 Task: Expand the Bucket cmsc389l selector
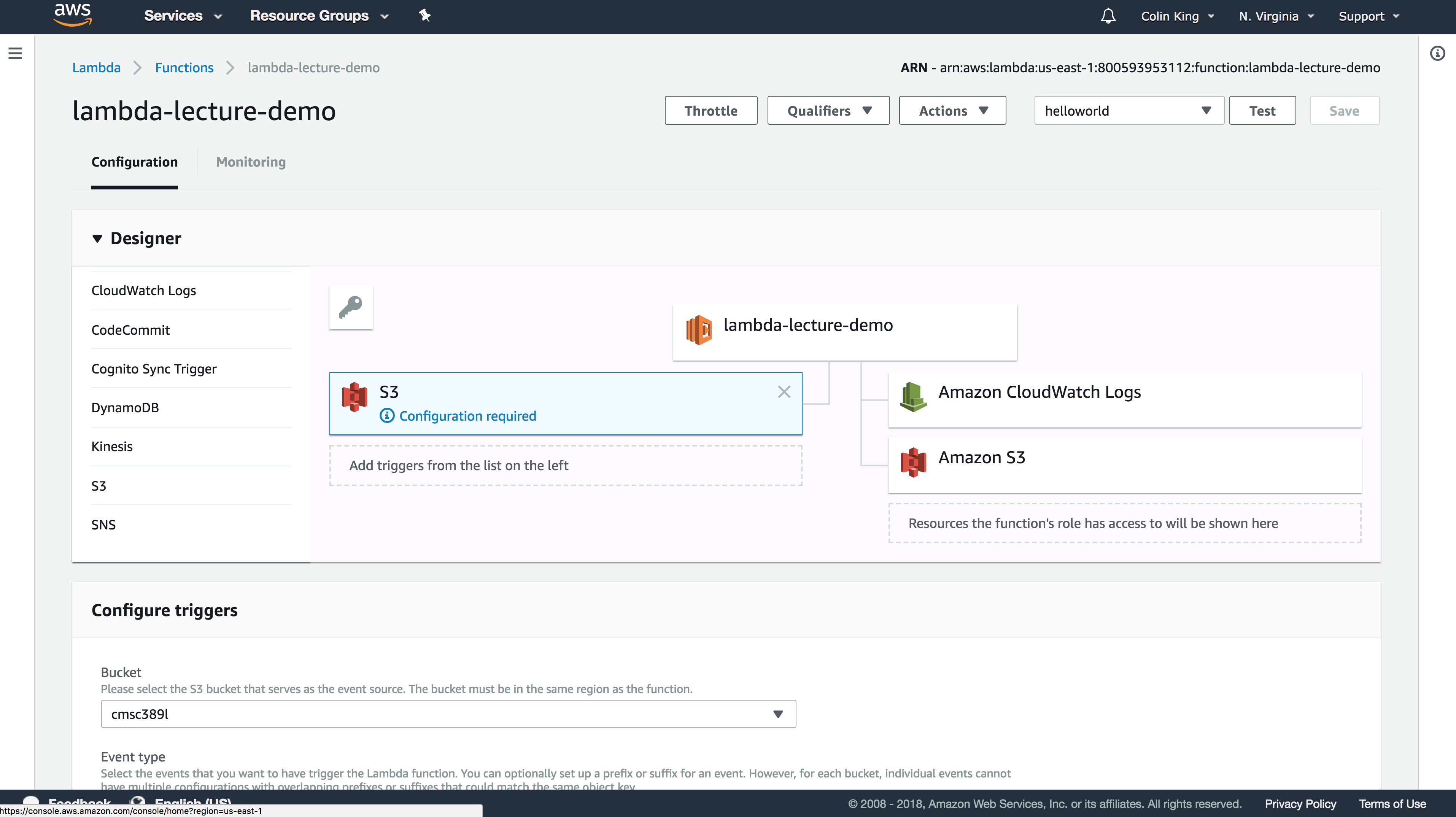(x=448, y=714)
